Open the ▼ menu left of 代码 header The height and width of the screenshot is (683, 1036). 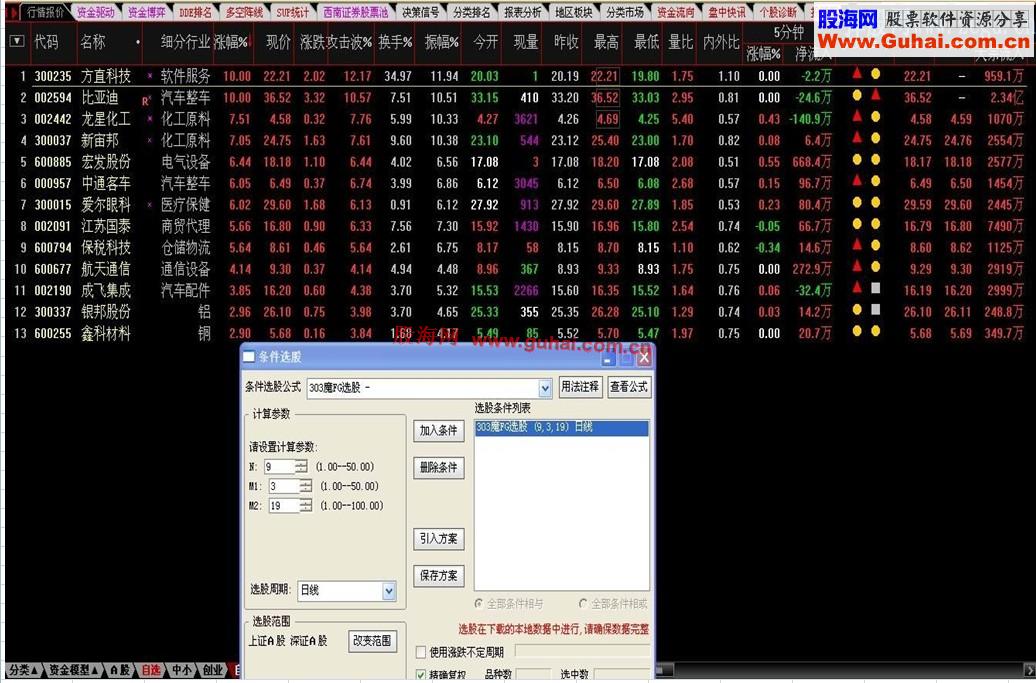coord(17,42)
